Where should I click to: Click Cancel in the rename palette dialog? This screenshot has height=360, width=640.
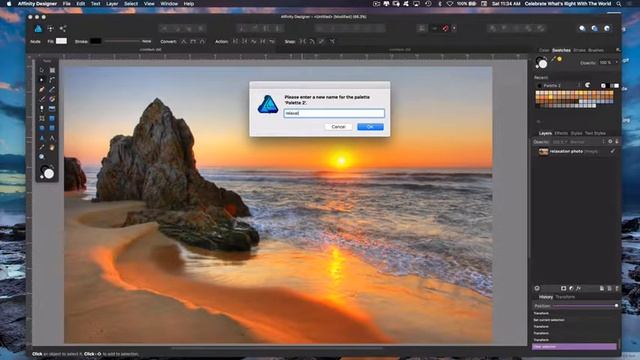click(338, 127)
